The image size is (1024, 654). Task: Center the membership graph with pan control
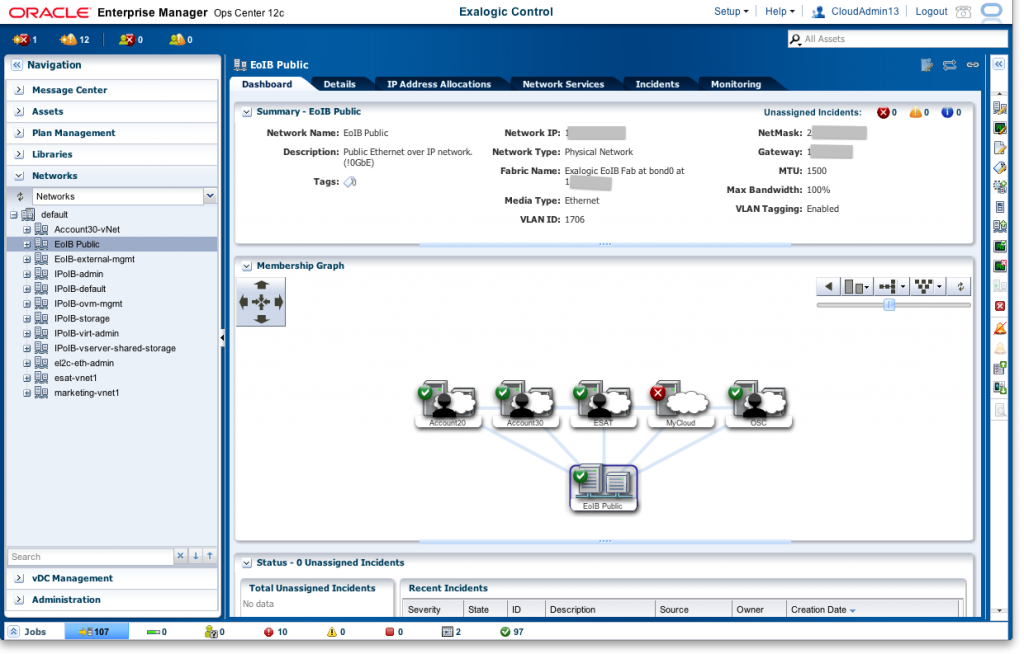coord(261,302)
